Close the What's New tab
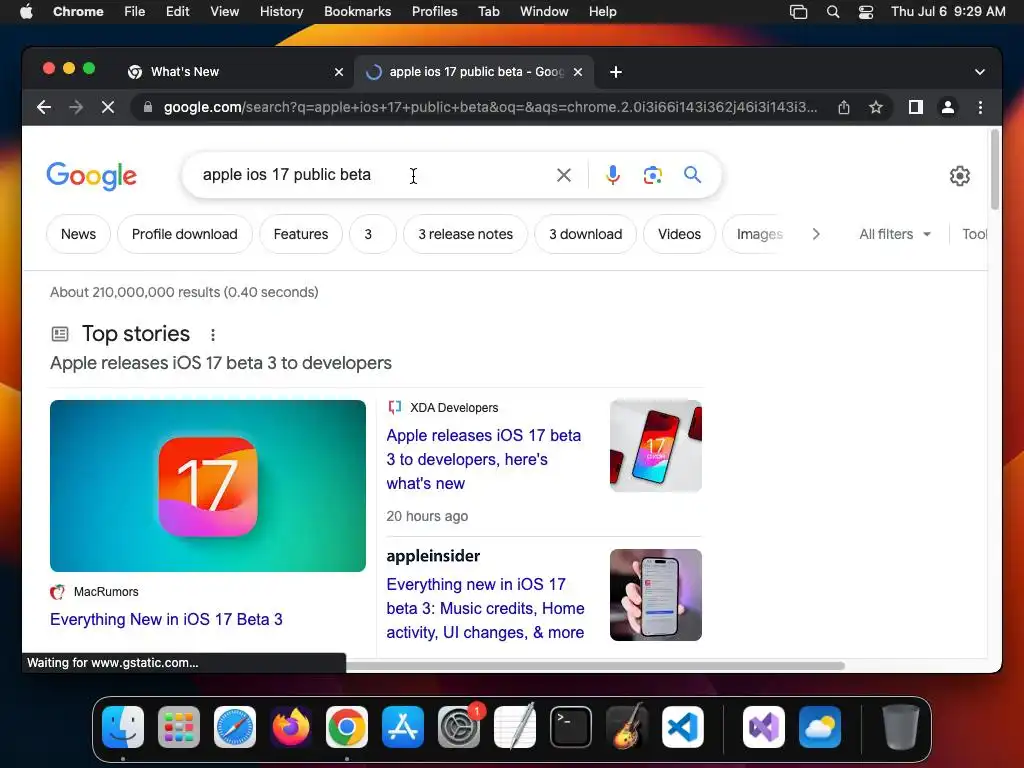Screen dimensions: 1024x768 click(339, 72)
